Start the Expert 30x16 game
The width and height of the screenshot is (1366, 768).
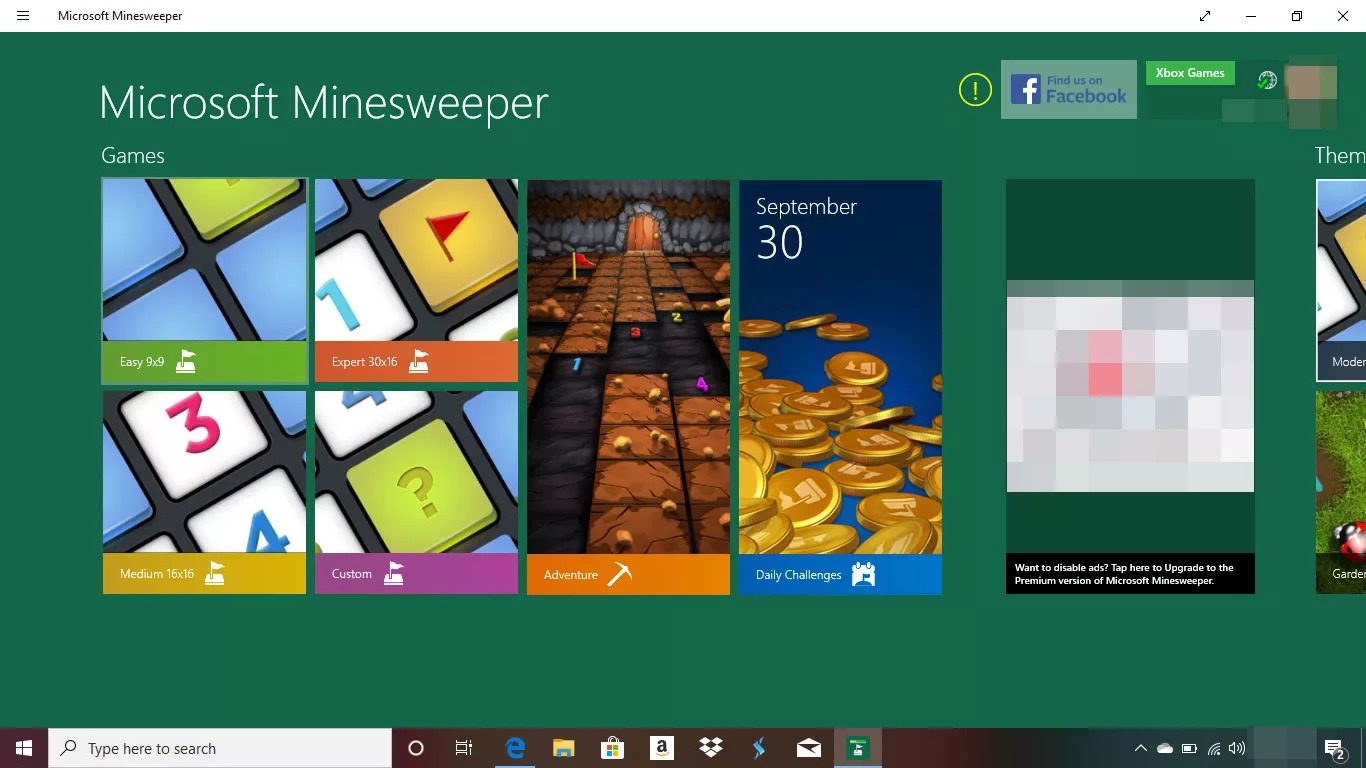tap(416, 281)
